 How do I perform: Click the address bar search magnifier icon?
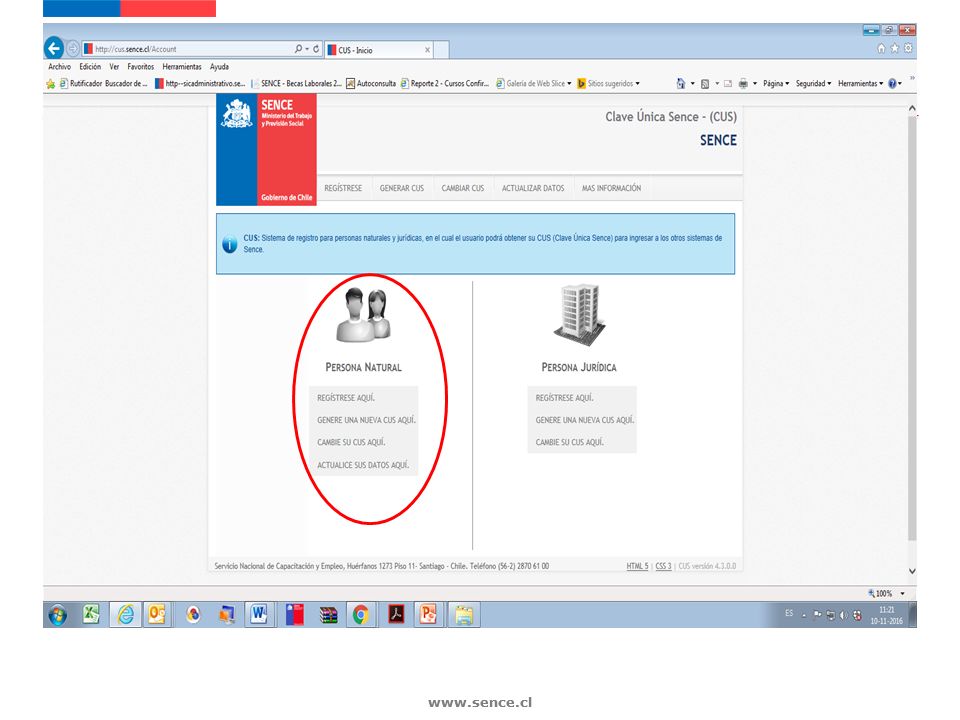point(298,48)
